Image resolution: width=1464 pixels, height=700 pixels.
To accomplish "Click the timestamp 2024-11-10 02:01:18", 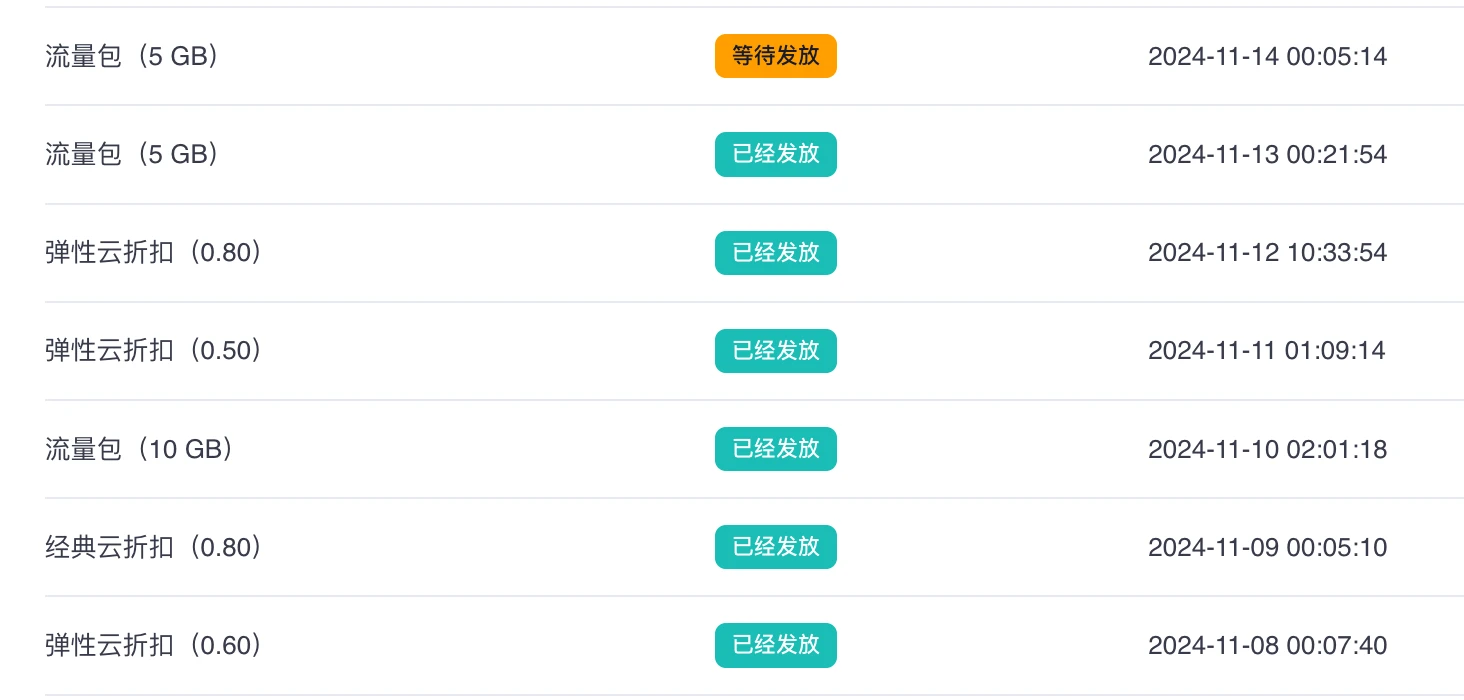I will (1267, 449).
